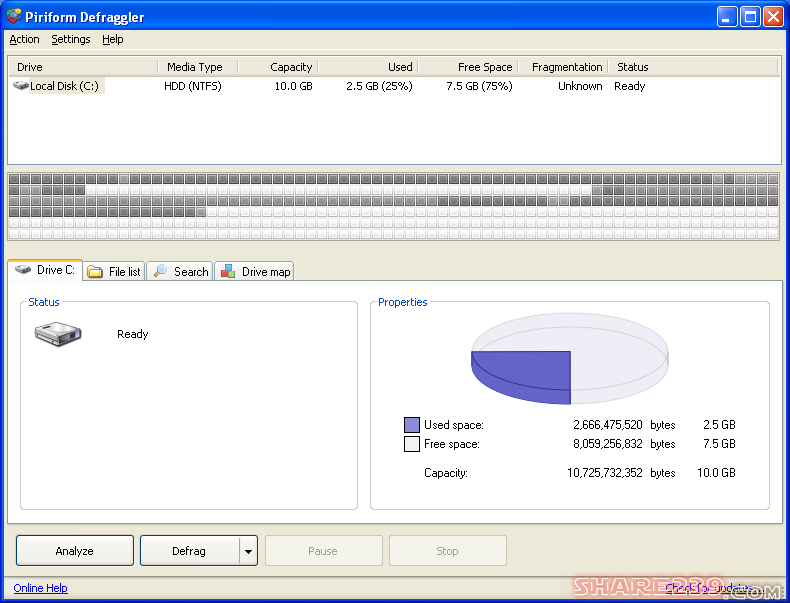Open the Action menu
This screenshot has width=790, height=603.
point(24,39)
